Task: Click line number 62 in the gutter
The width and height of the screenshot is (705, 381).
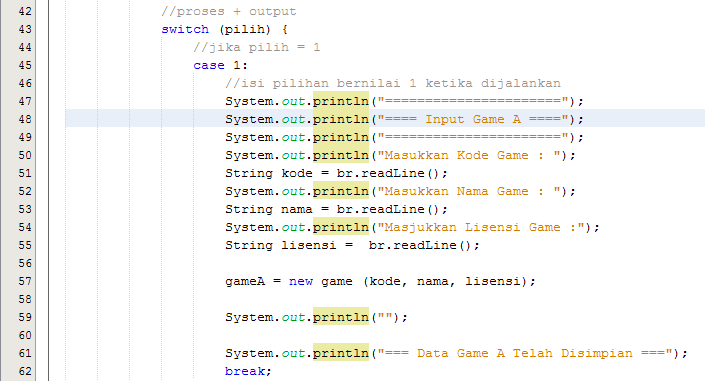Action: 25,371
